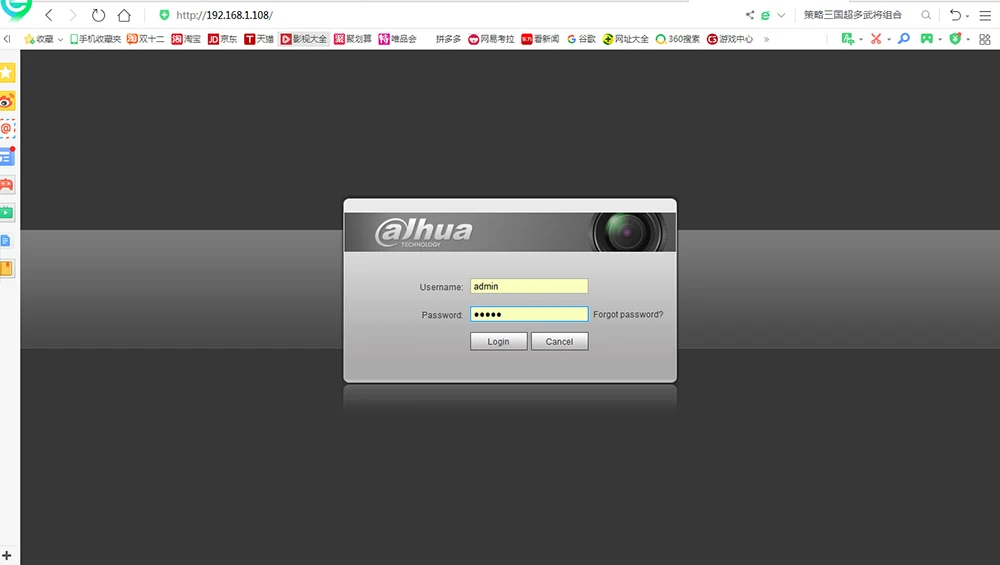Open the browser home page icon
Viewport: 1000px width, 565px height.
(124, 15)
